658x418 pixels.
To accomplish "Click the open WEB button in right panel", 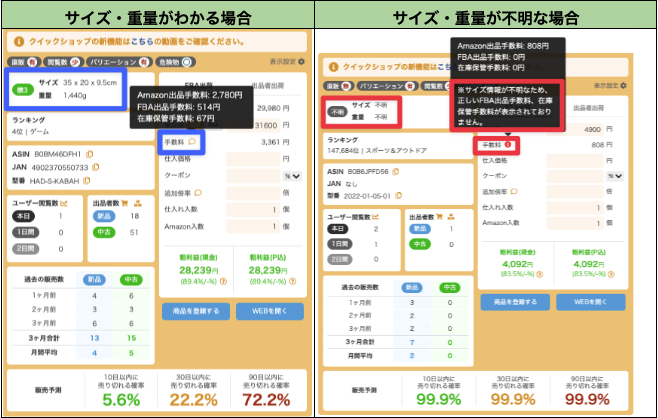I will [590, 301].
